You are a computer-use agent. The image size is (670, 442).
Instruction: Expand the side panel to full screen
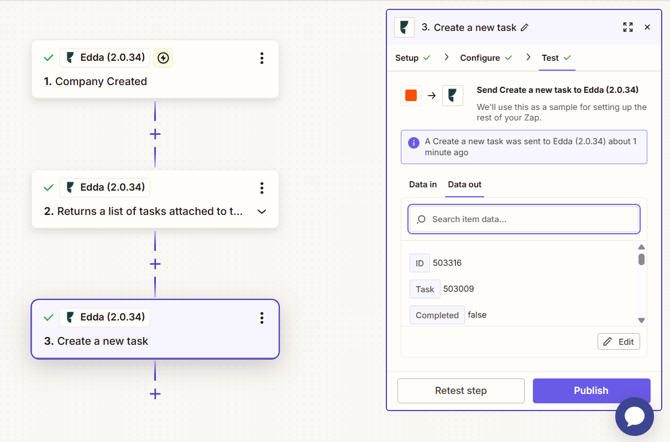point(628,27)
